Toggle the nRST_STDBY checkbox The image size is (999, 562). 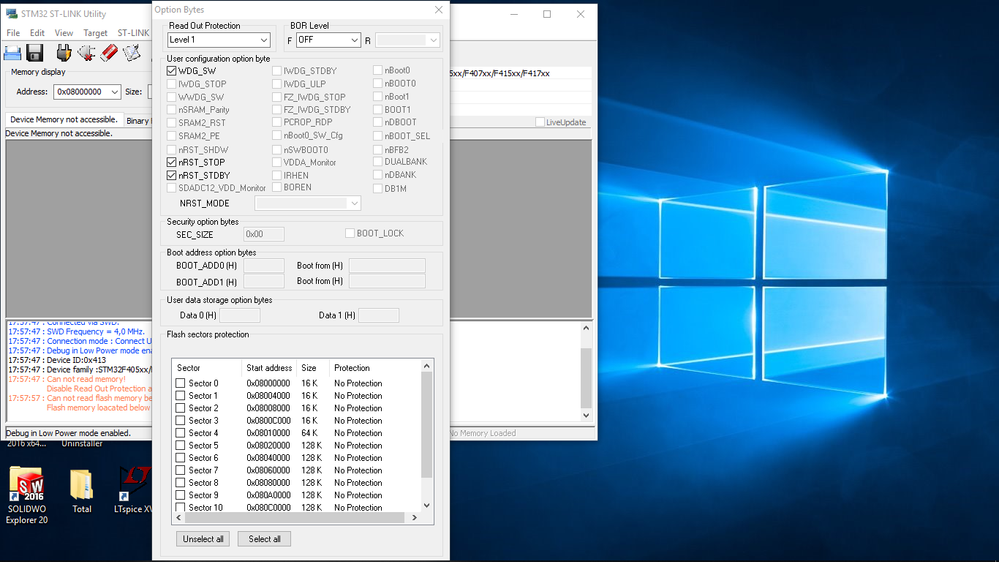coord(172,175)
